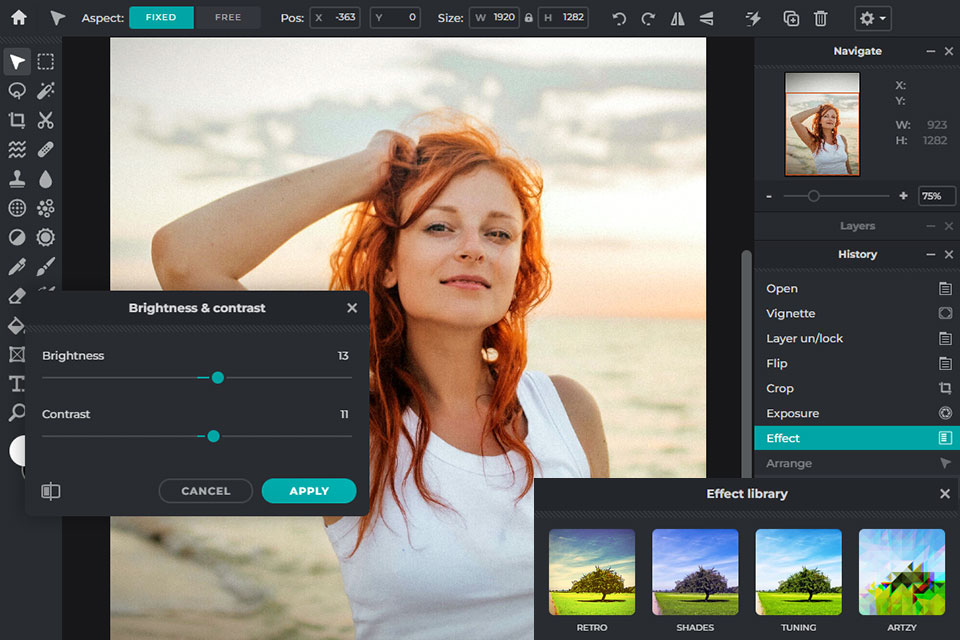Choose the Marquee select tool
The image size is (960, 640).
(46, 62)
